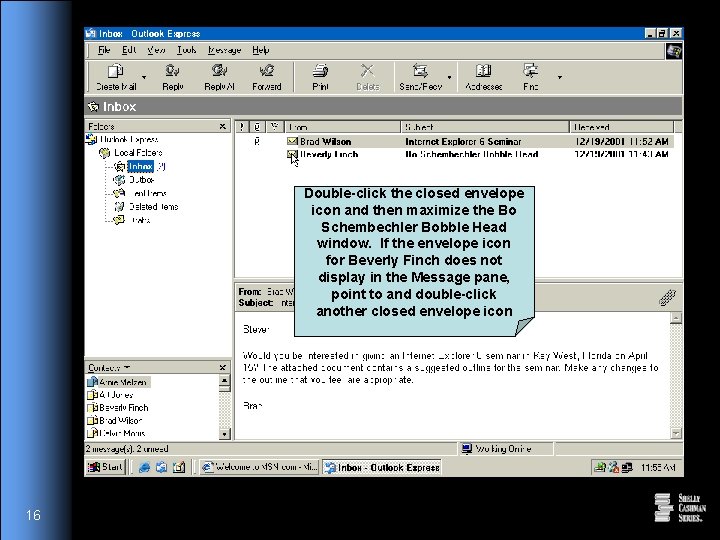720x540 pixels.
Task: Close the Contacts pane
Action: 223,367
